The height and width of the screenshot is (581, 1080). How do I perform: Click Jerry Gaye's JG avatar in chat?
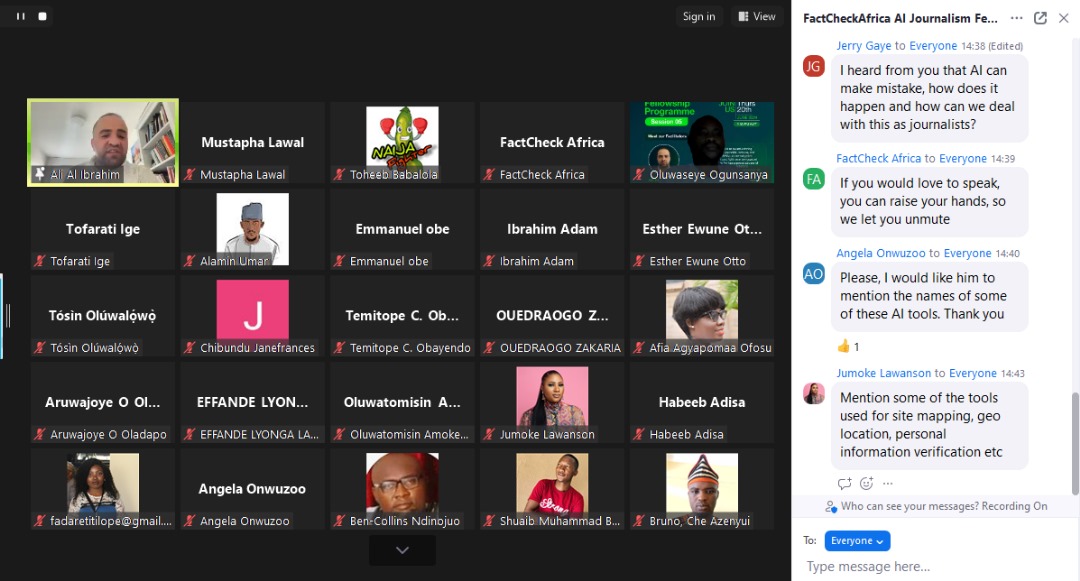tap(813, 66)
